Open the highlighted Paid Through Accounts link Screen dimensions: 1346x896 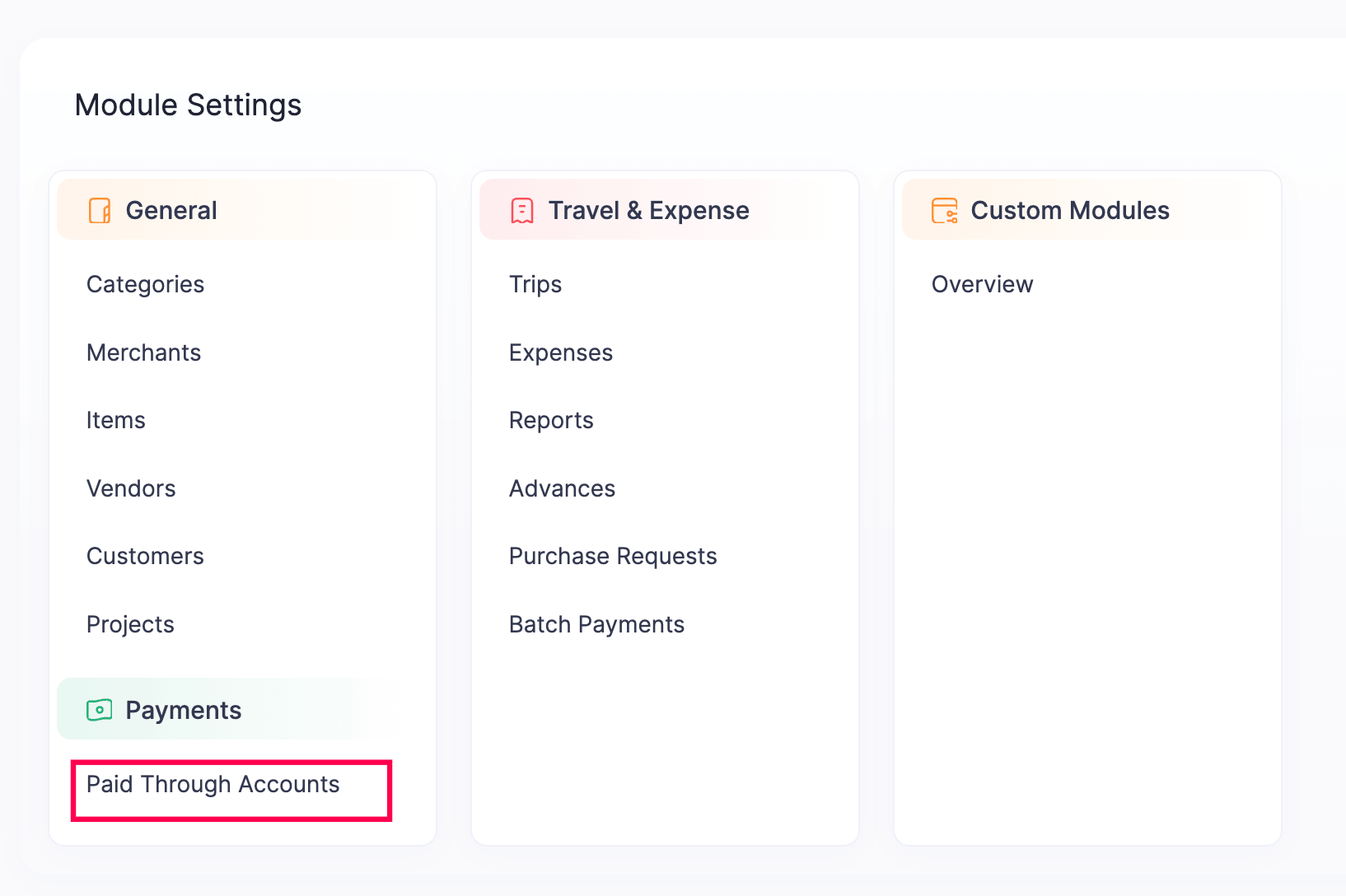[x=213, y=784]
